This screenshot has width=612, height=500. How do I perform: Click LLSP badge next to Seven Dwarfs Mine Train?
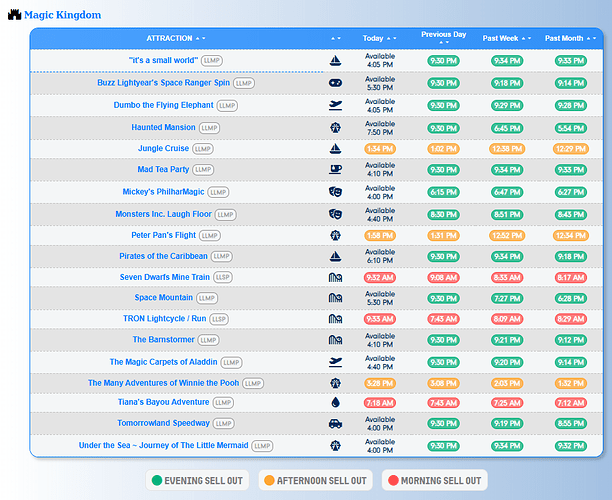[223, 278]
